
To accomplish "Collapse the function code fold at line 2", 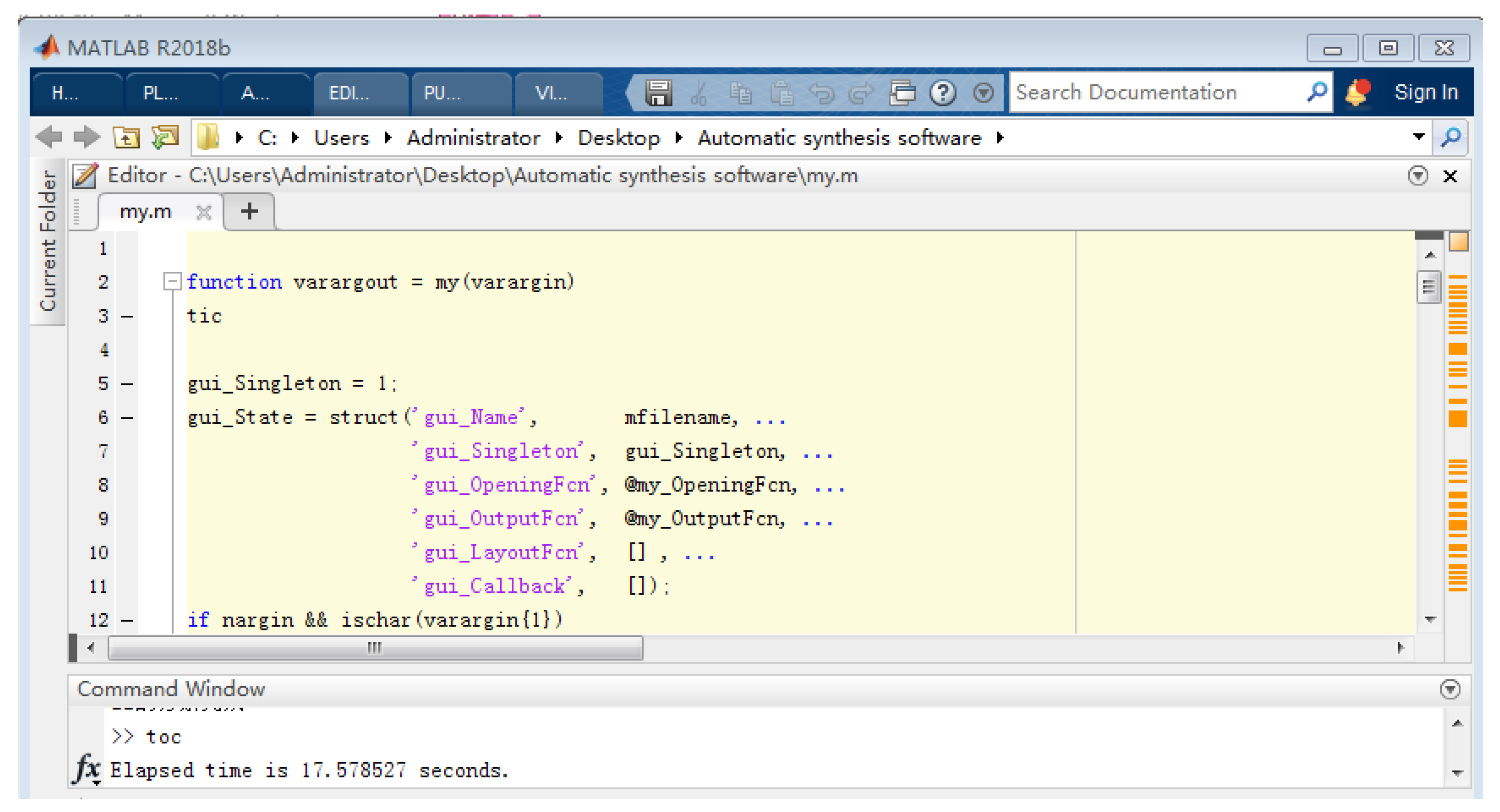I will [x=172, y=282].
